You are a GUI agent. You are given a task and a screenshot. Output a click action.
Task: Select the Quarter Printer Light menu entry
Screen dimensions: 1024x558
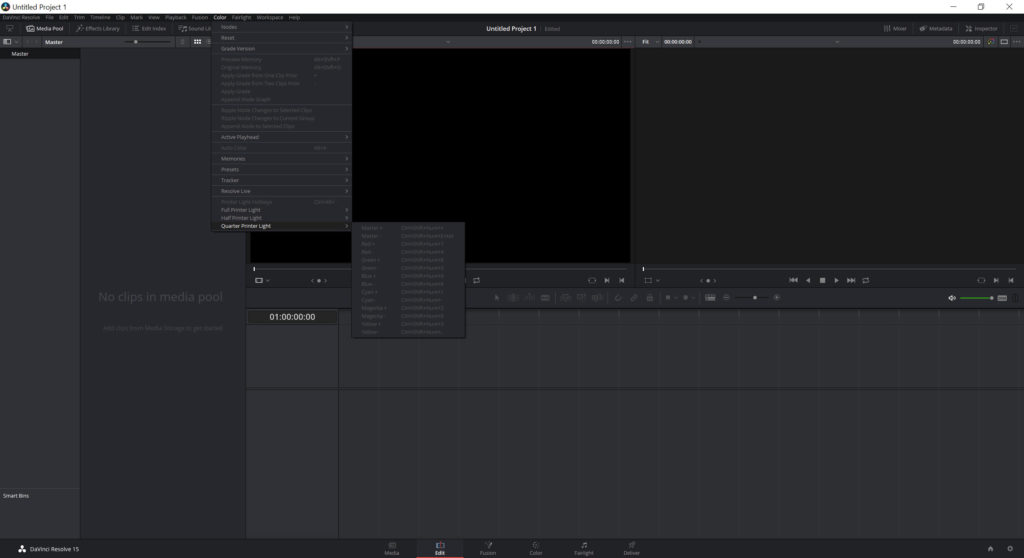[x=281, y=226]
